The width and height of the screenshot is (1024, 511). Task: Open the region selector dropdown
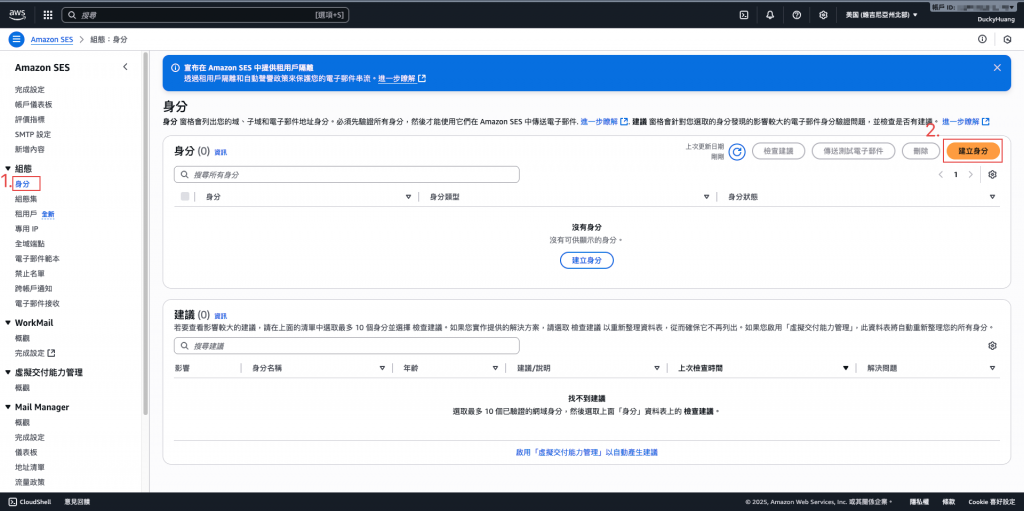coord(882,14)
